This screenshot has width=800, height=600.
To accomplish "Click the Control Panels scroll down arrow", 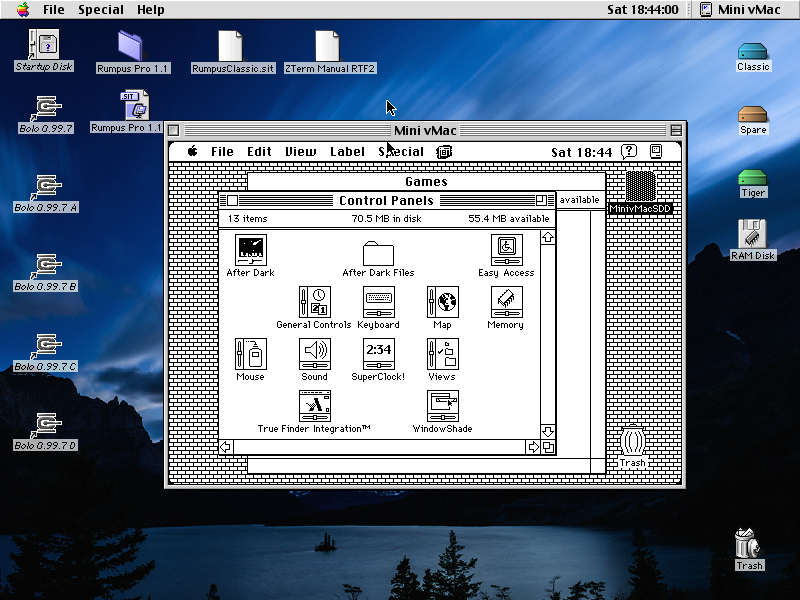I will point(548,432).
